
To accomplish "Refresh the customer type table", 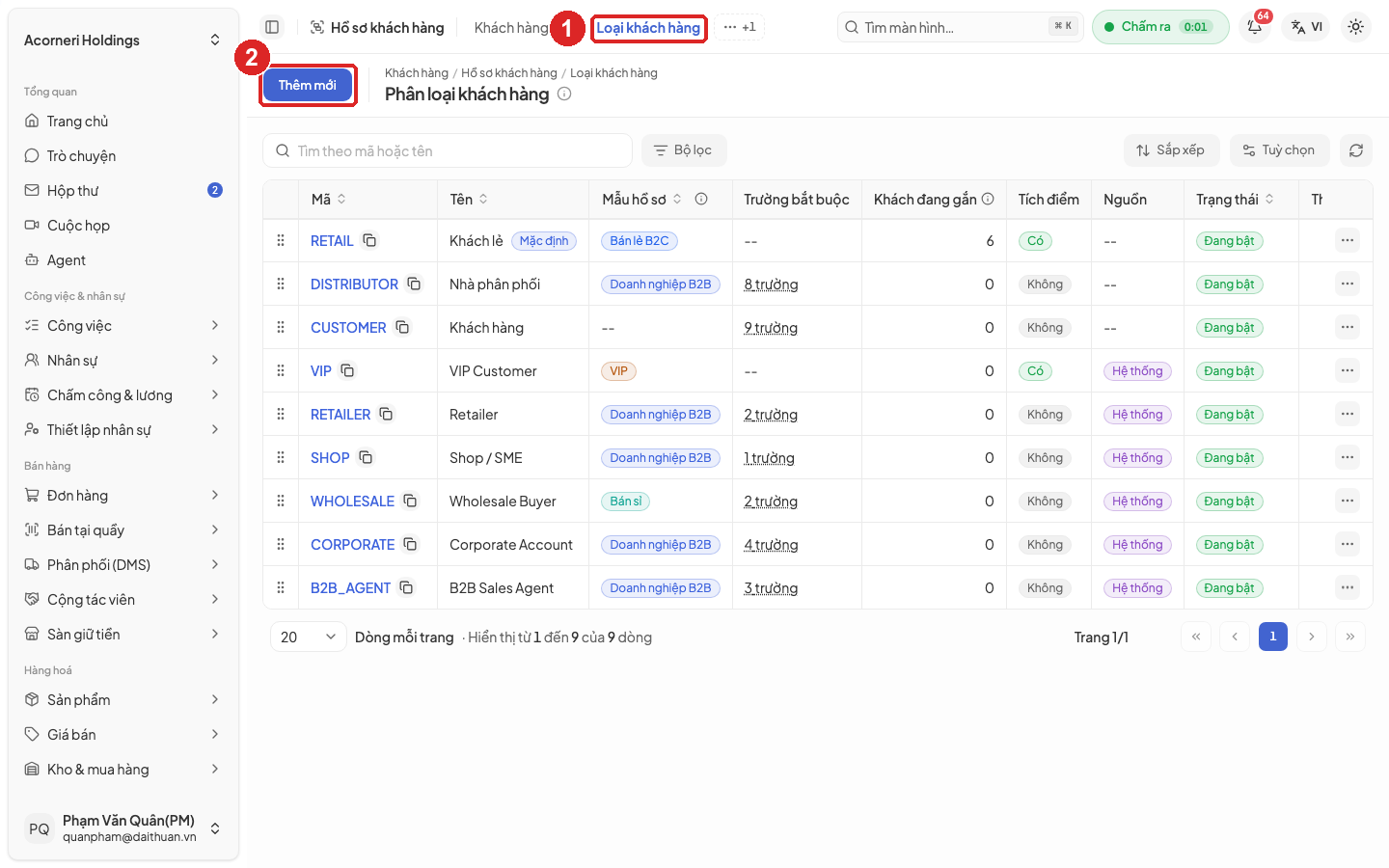I will pos(1355,150).
